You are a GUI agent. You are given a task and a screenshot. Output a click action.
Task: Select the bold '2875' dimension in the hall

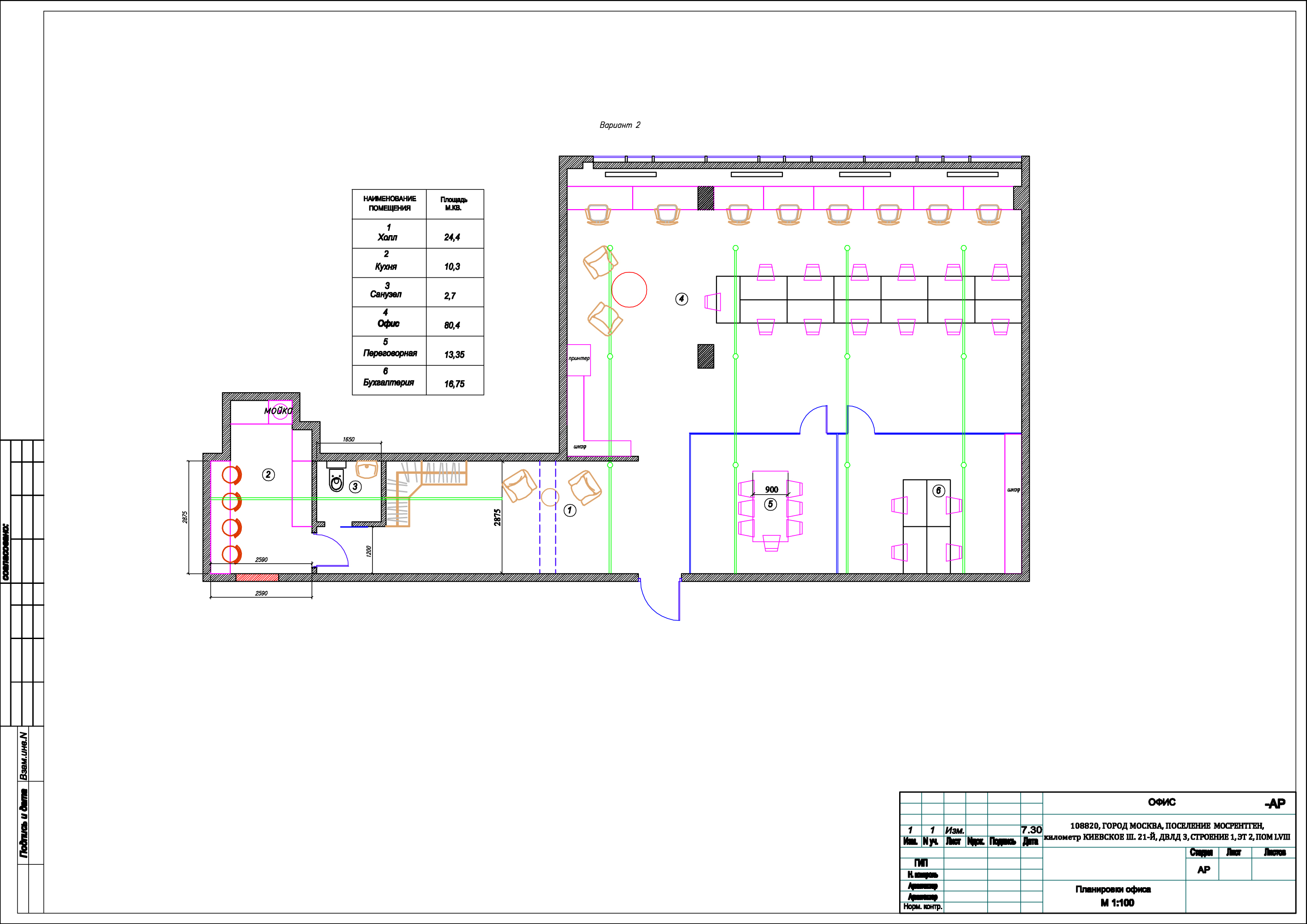(498, 517)
